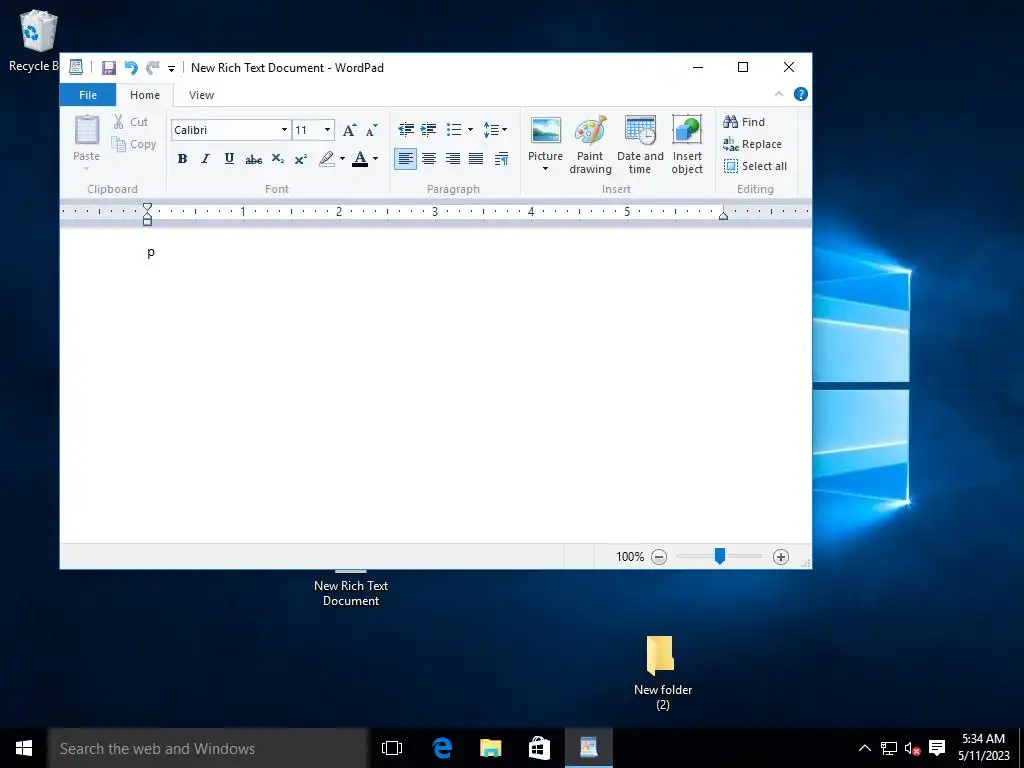Click the Grow font icon
Screen dimensions: 1024x768
[x=350, y=130]
